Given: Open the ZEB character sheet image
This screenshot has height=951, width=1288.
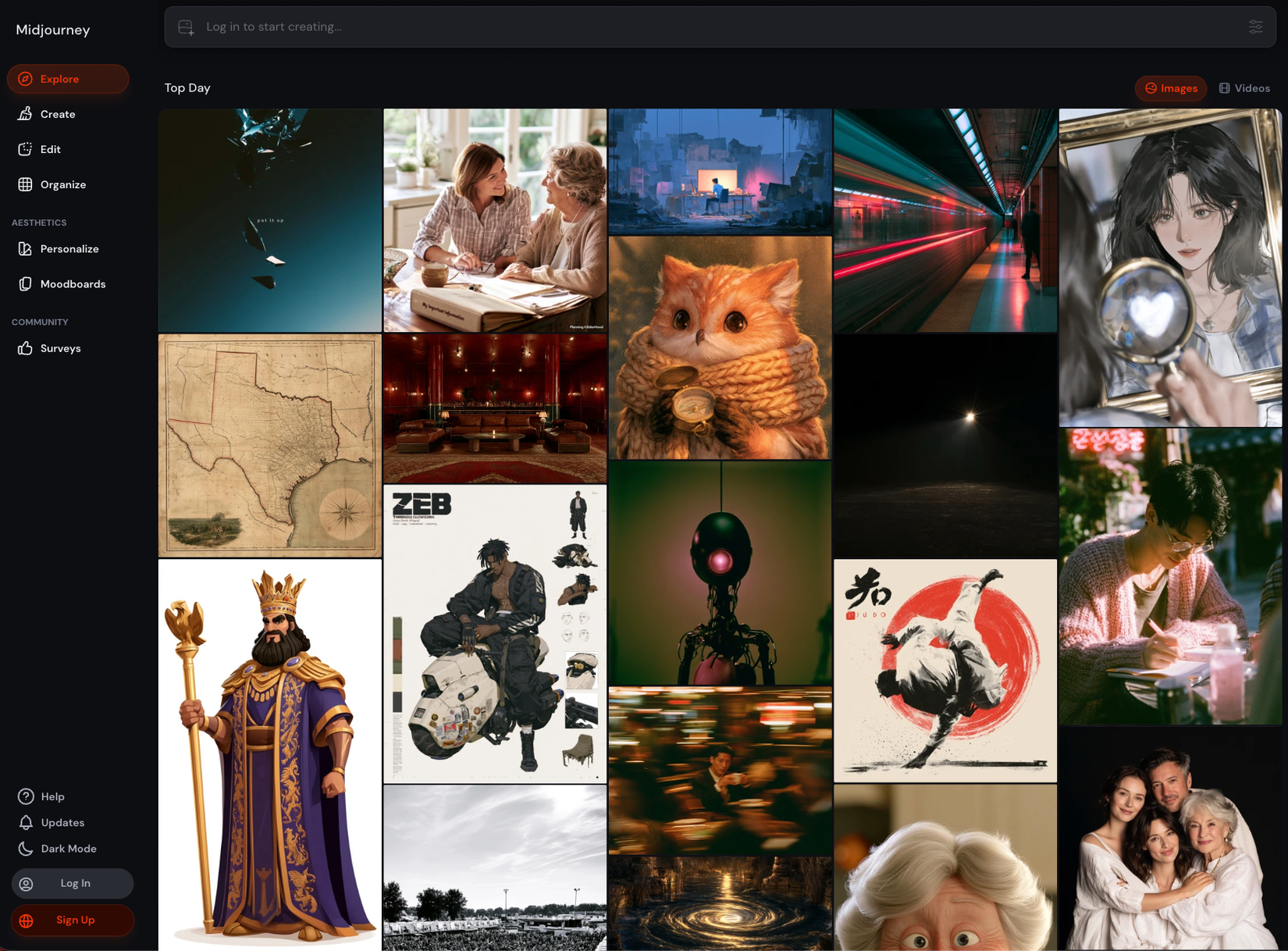Looking at the screenshot, I should 495,634.
